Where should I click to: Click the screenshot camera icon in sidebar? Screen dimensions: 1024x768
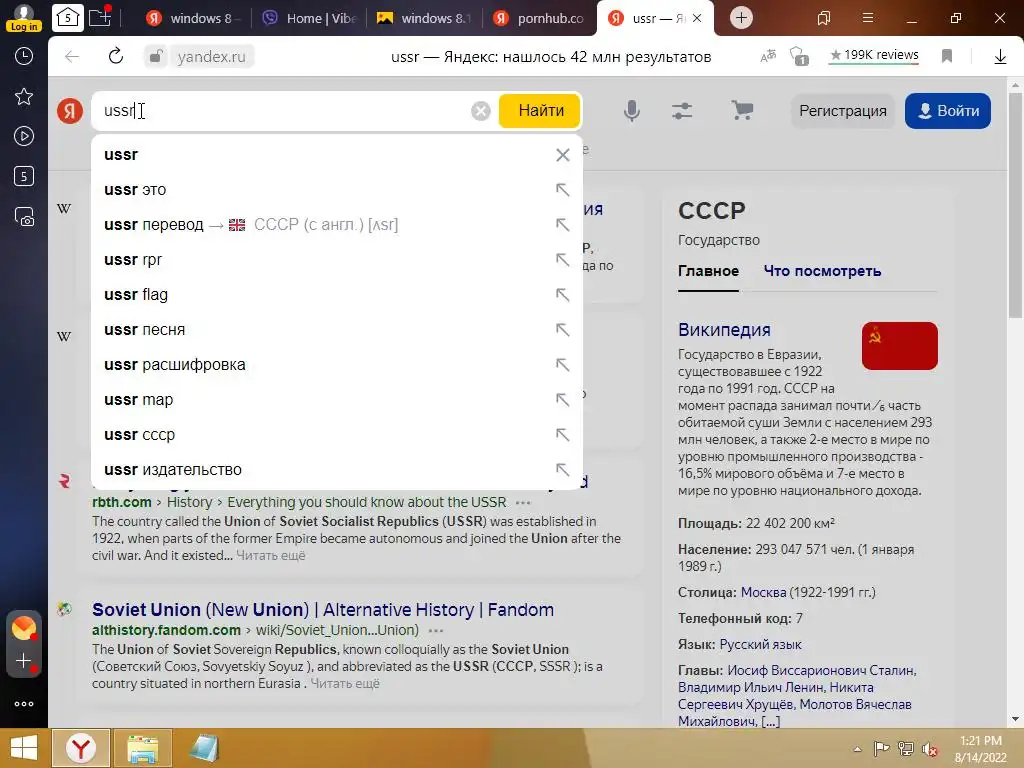24,216
